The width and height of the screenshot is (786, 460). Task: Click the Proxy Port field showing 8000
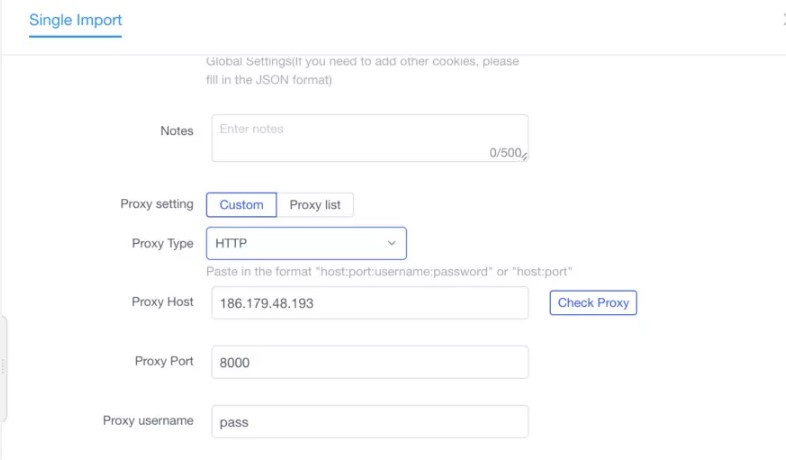point(370,362)
